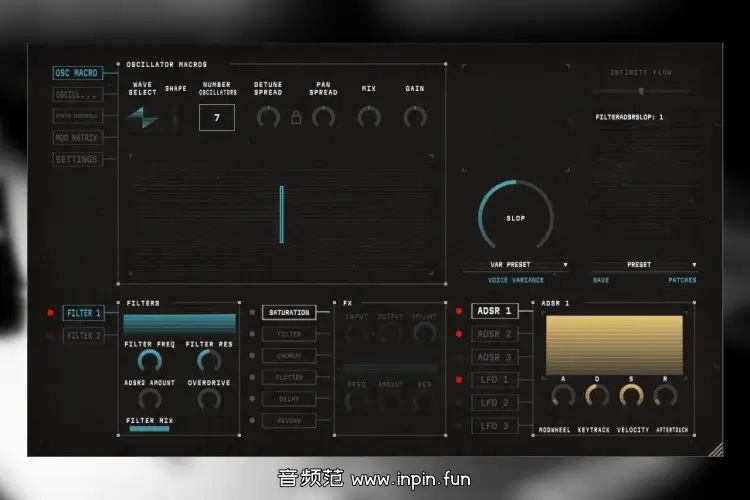The image size is (750, 500).
Task: Toggle the Chorus effect power dot
Action: coord(252,356)
